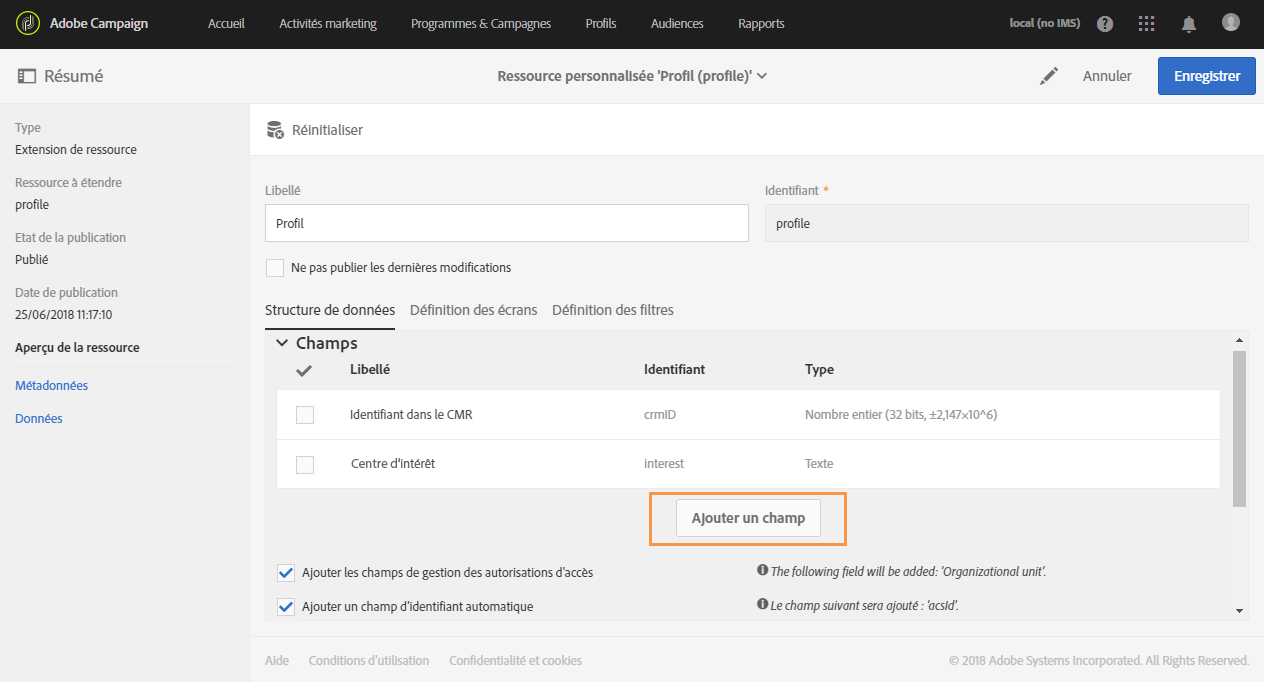Click the Réinitialiser database icon
This screenshot has height=682, width=1264.
coord(275,130)
